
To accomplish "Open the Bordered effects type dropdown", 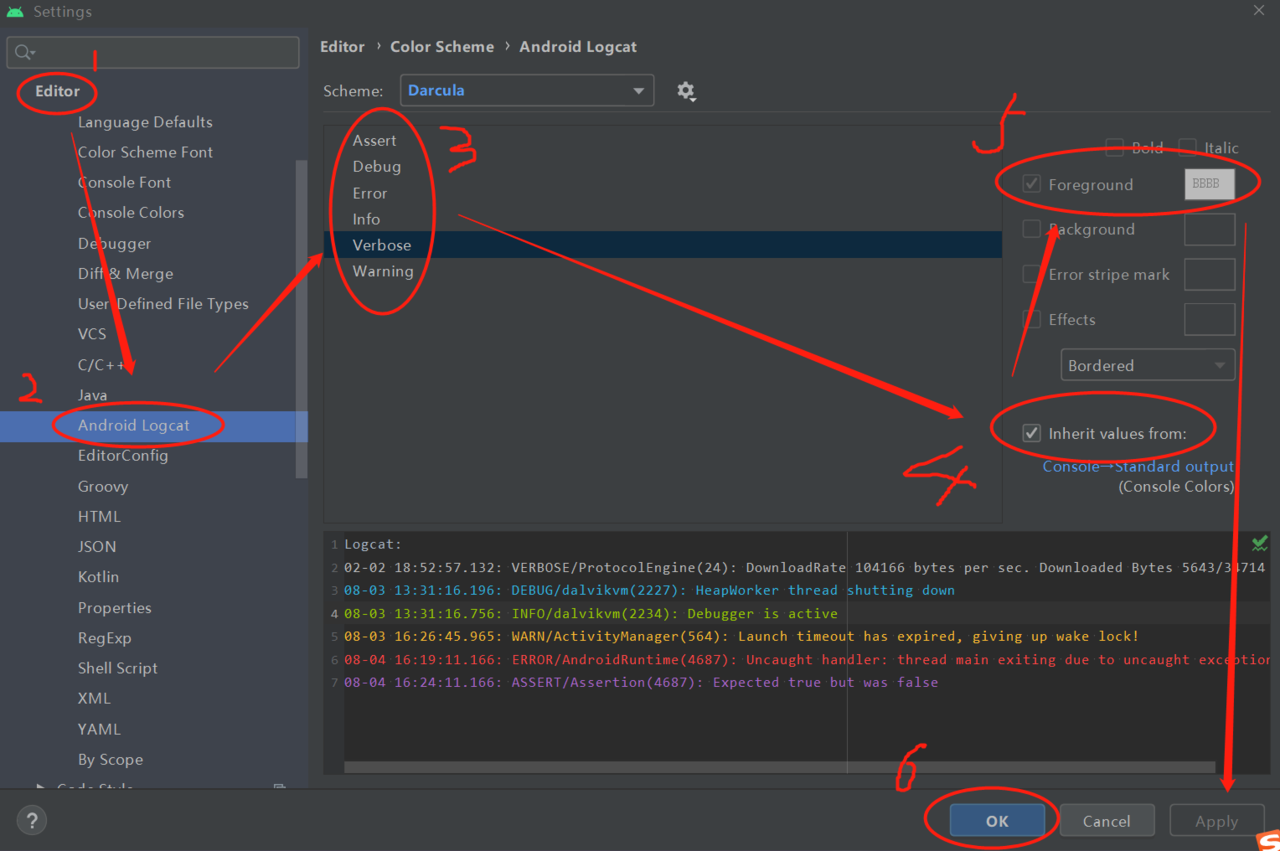I will pos(1148,365).
